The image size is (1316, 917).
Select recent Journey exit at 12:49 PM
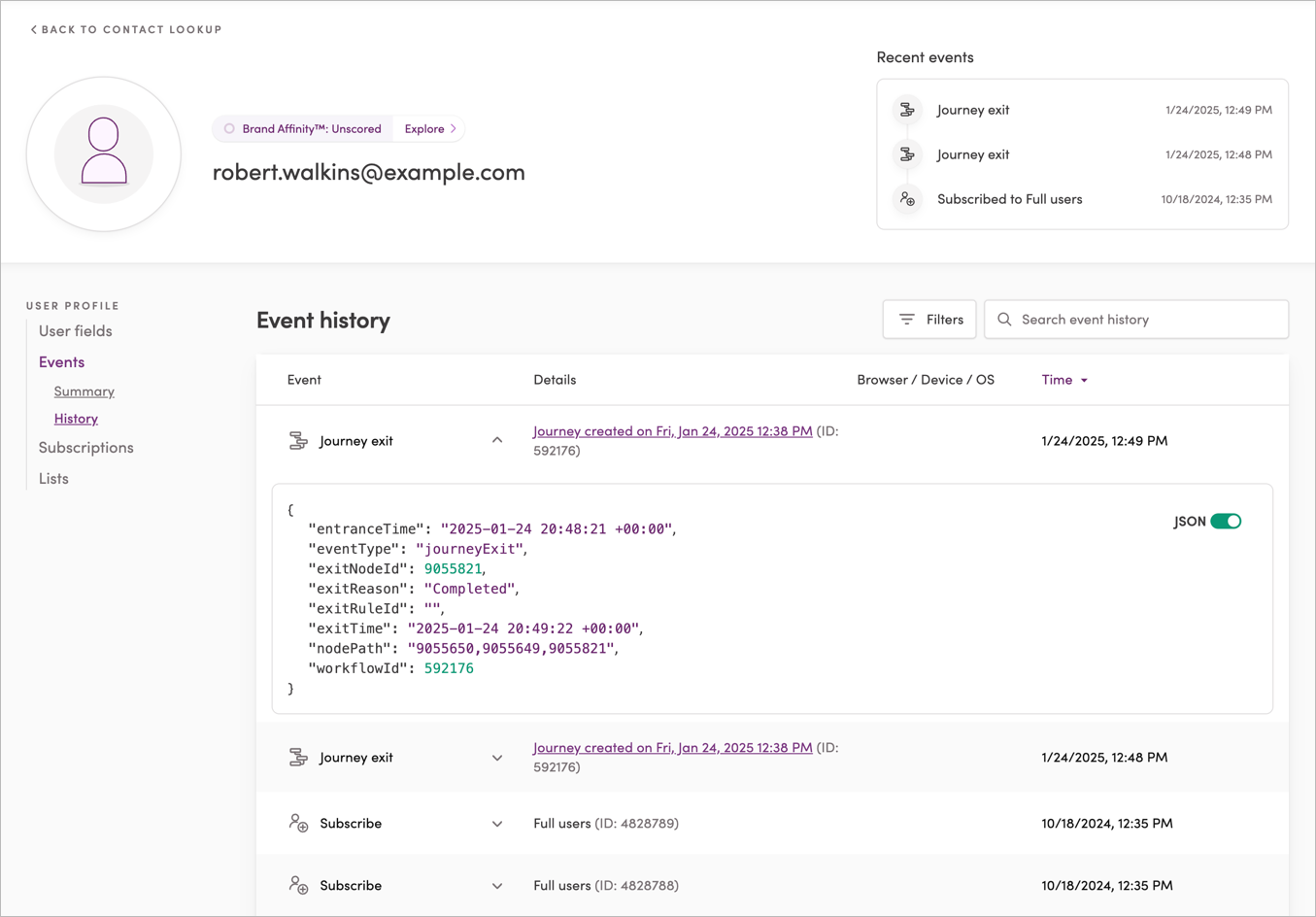pos(1082,110)
